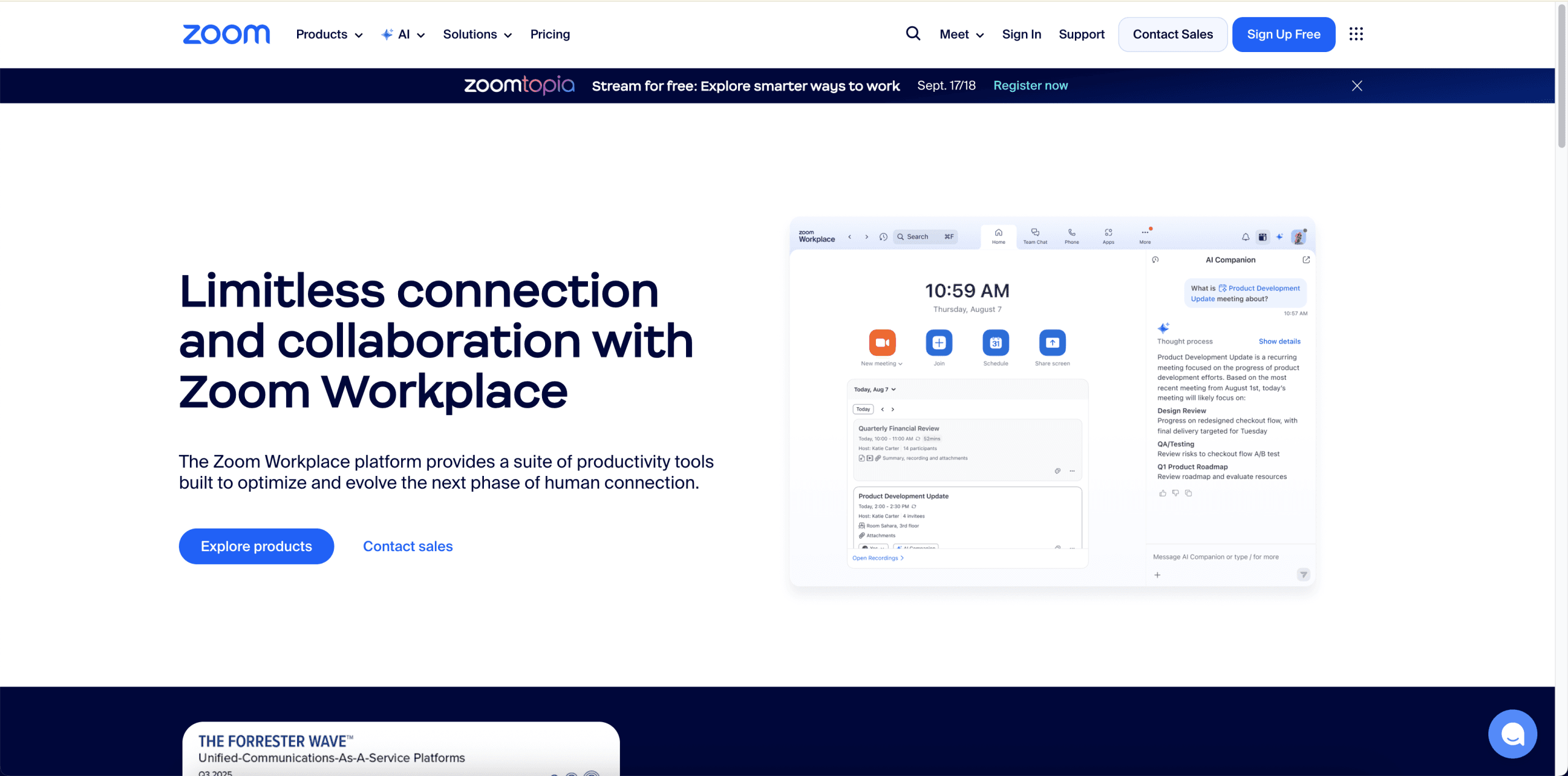Copy the AI Companion response
The image size is (1568, 776).
coord(1188,493)
